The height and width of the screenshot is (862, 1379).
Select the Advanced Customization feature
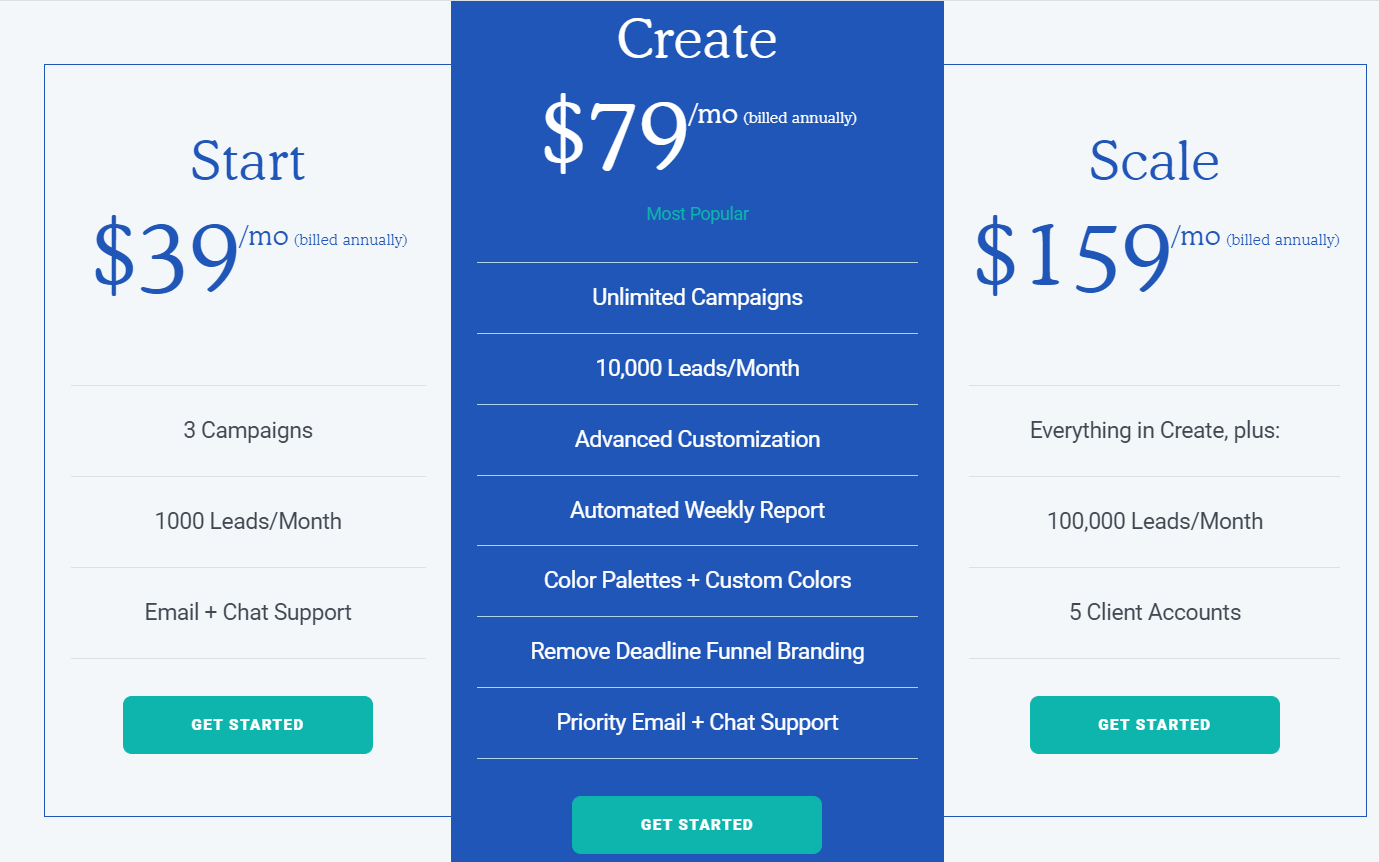697,439
